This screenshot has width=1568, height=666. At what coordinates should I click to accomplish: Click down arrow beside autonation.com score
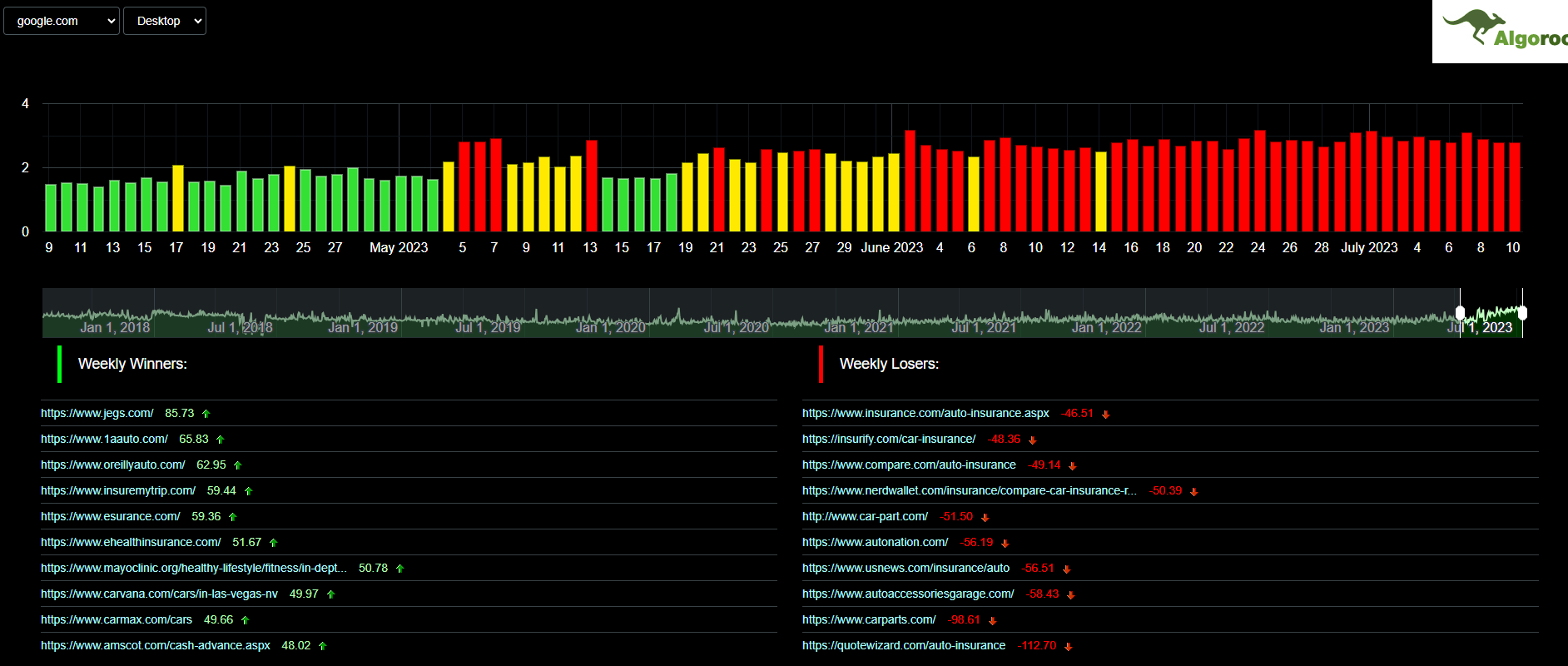coord(1005,544)
